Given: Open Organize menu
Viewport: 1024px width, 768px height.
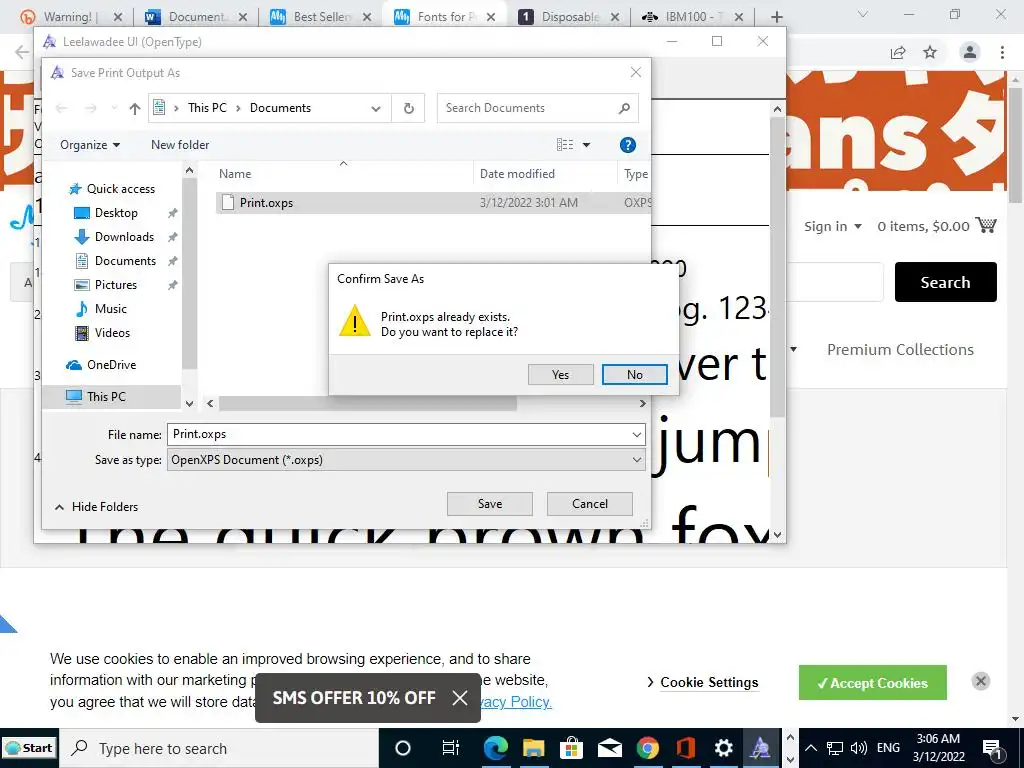Looking at the screenshot, I should pyautogui.click(x=90, y=145).
